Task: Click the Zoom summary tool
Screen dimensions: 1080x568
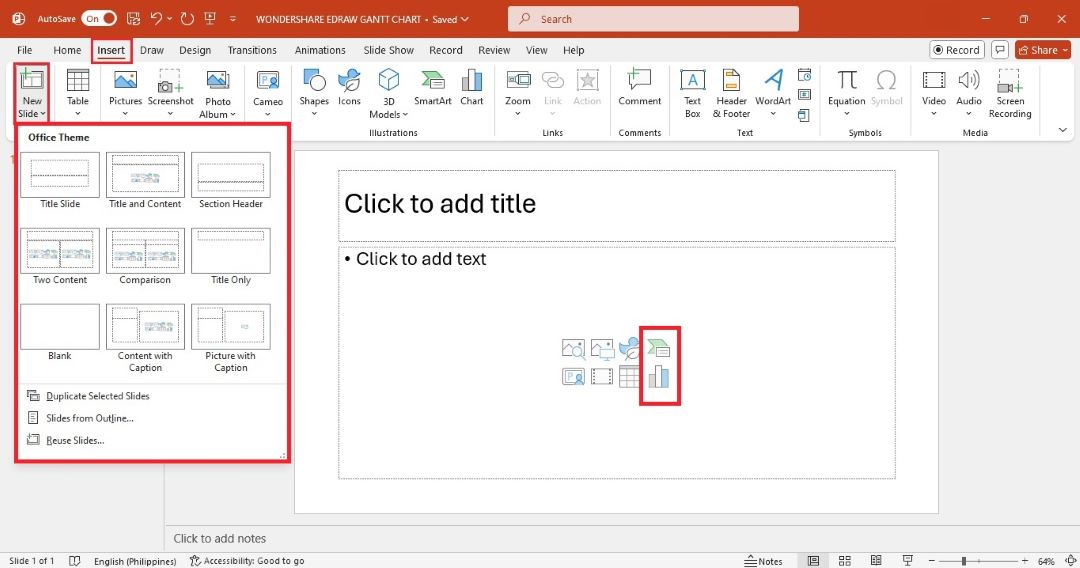Action: pyautogui.click(x=518, y=88)
